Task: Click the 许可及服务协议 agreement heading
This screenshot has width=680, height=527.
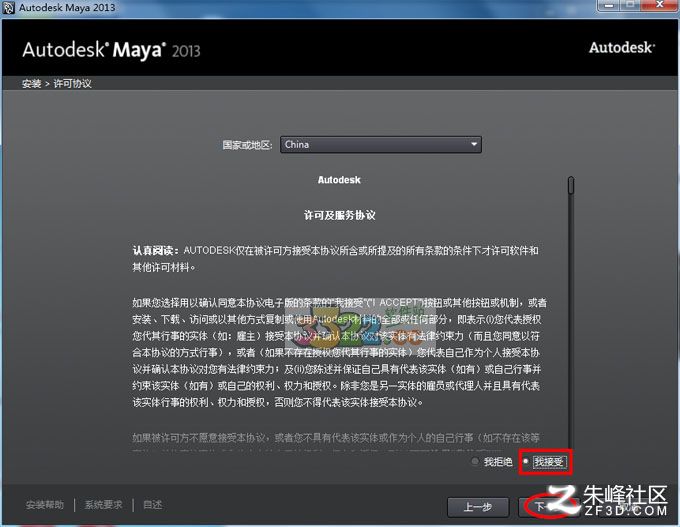Action: (339, 215)
